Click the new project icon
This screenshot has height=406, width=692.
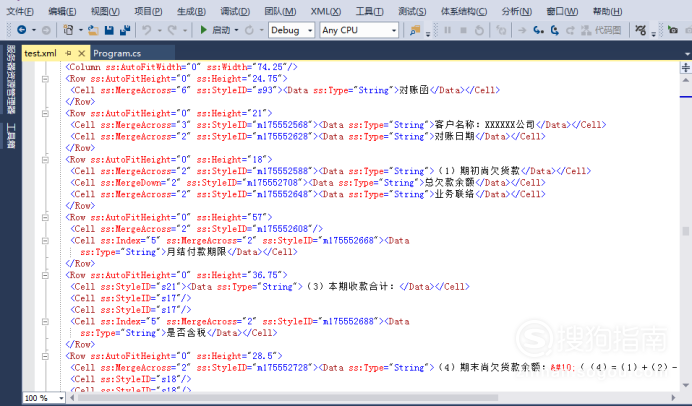coord(68,30)
